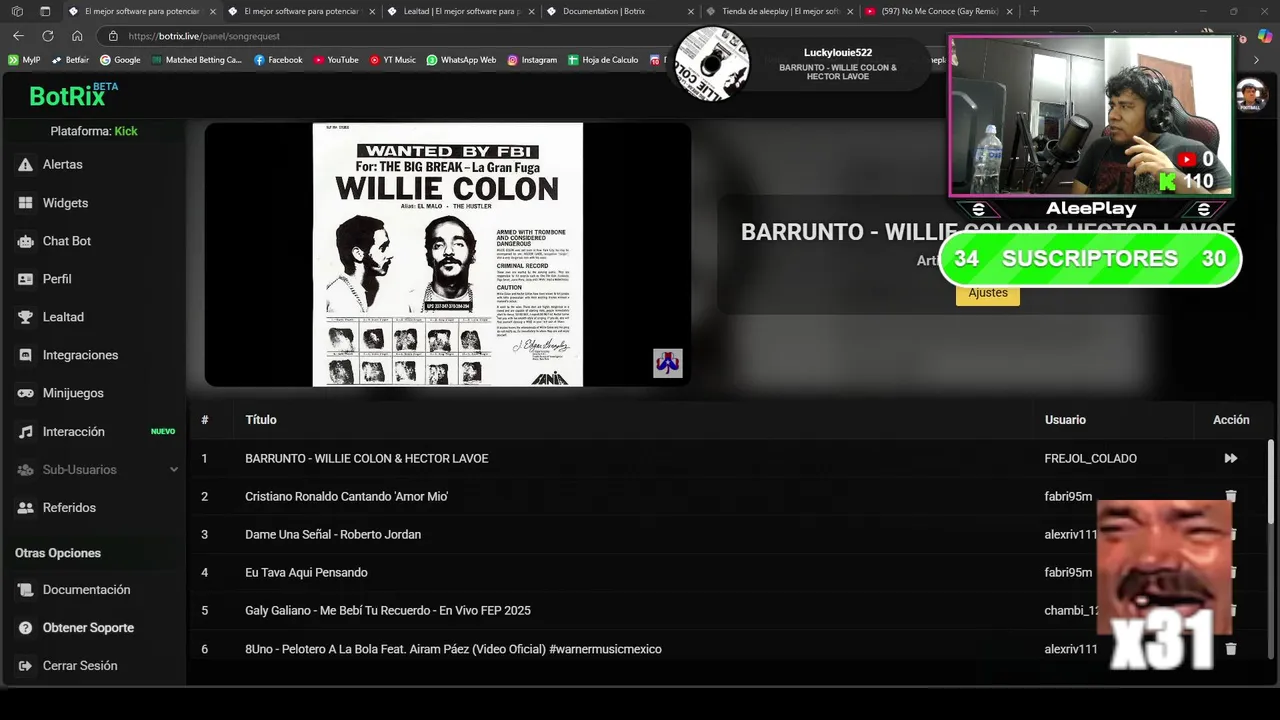Switch to No Me Conoce YouTube tab

coord(939,11)
